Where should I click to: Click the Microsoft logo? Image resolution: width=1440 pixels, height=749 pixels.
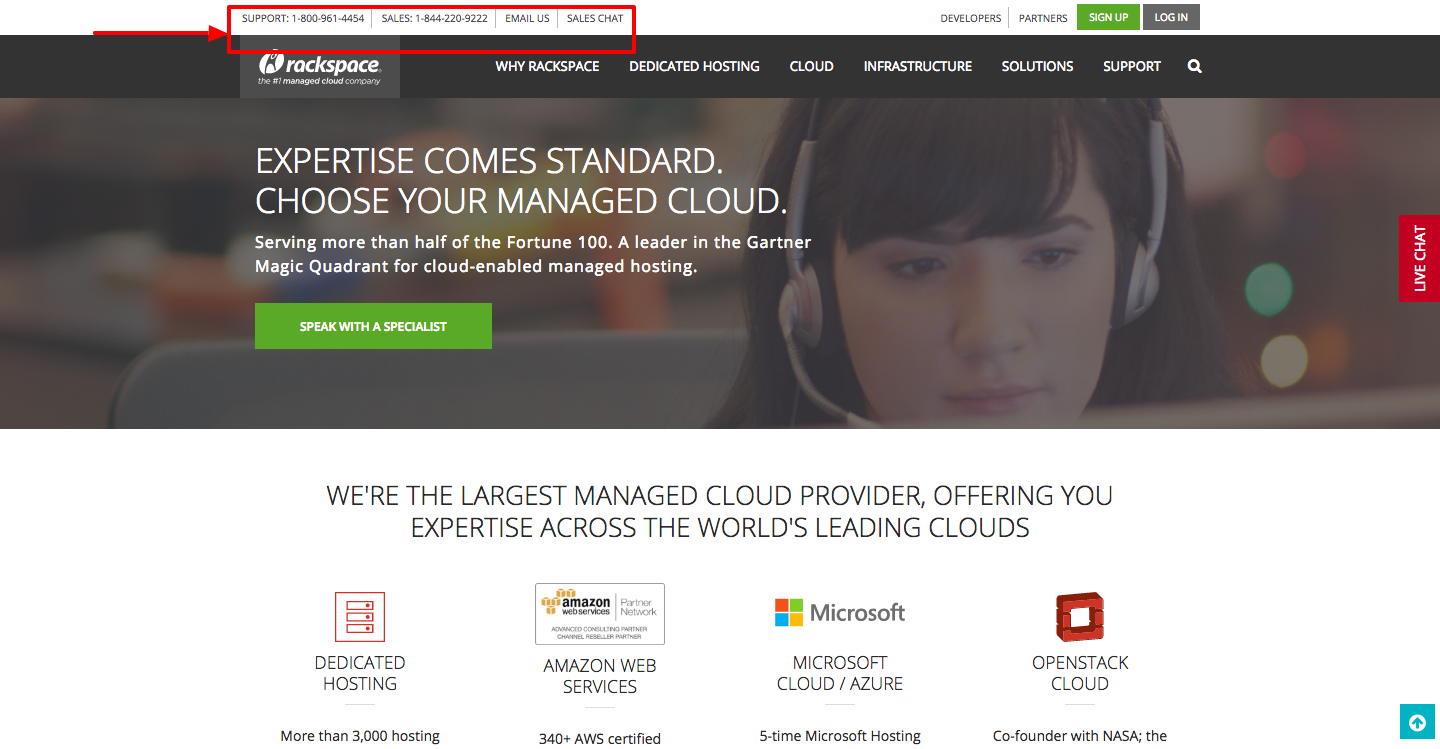[x=840, y=613]
